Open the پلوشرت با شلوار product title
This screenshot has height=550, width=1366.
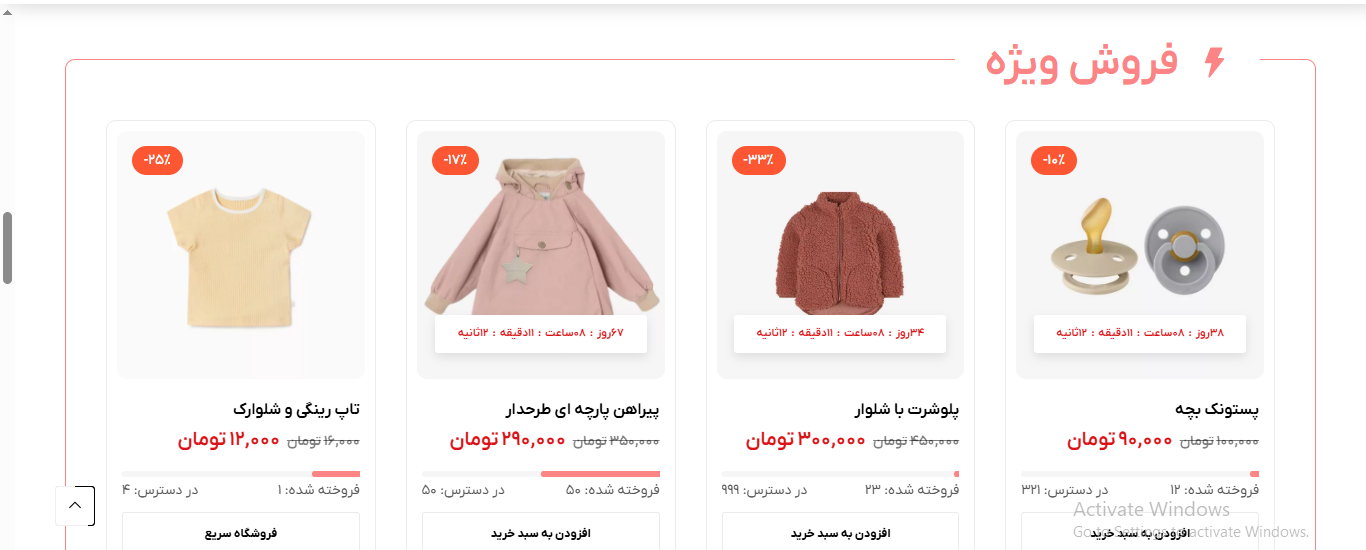[x=907, y=409]
